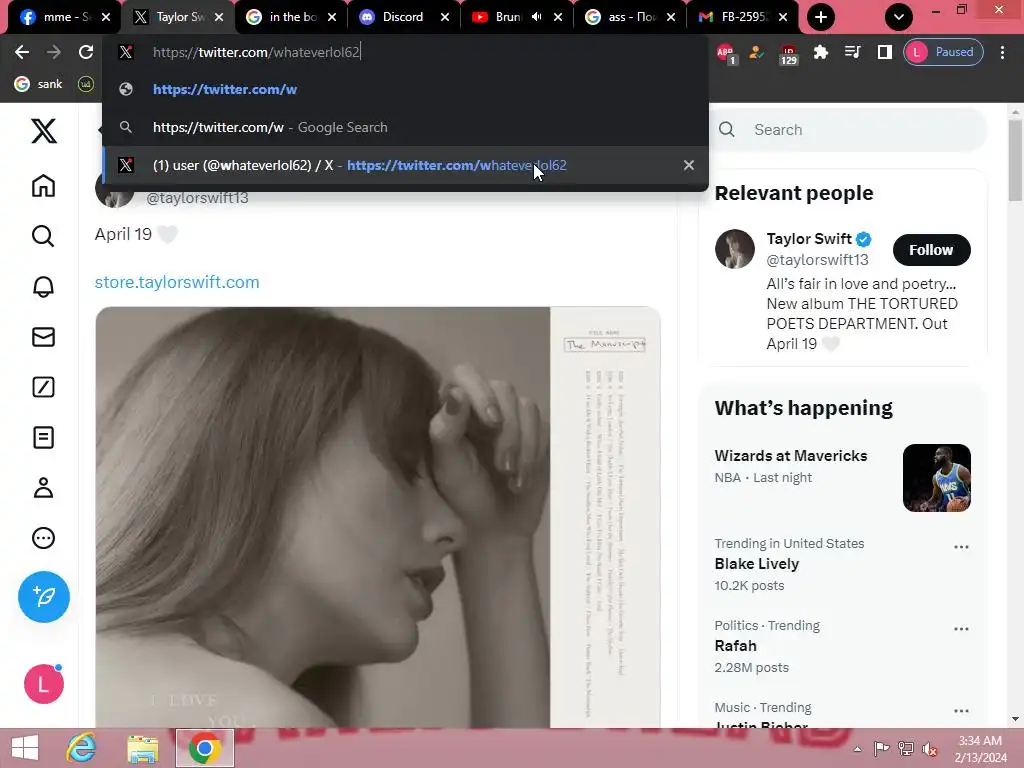Switch to the 'ass' Google tab
1024x768 pixels.
pyautogui.click(x=629, y=17)
